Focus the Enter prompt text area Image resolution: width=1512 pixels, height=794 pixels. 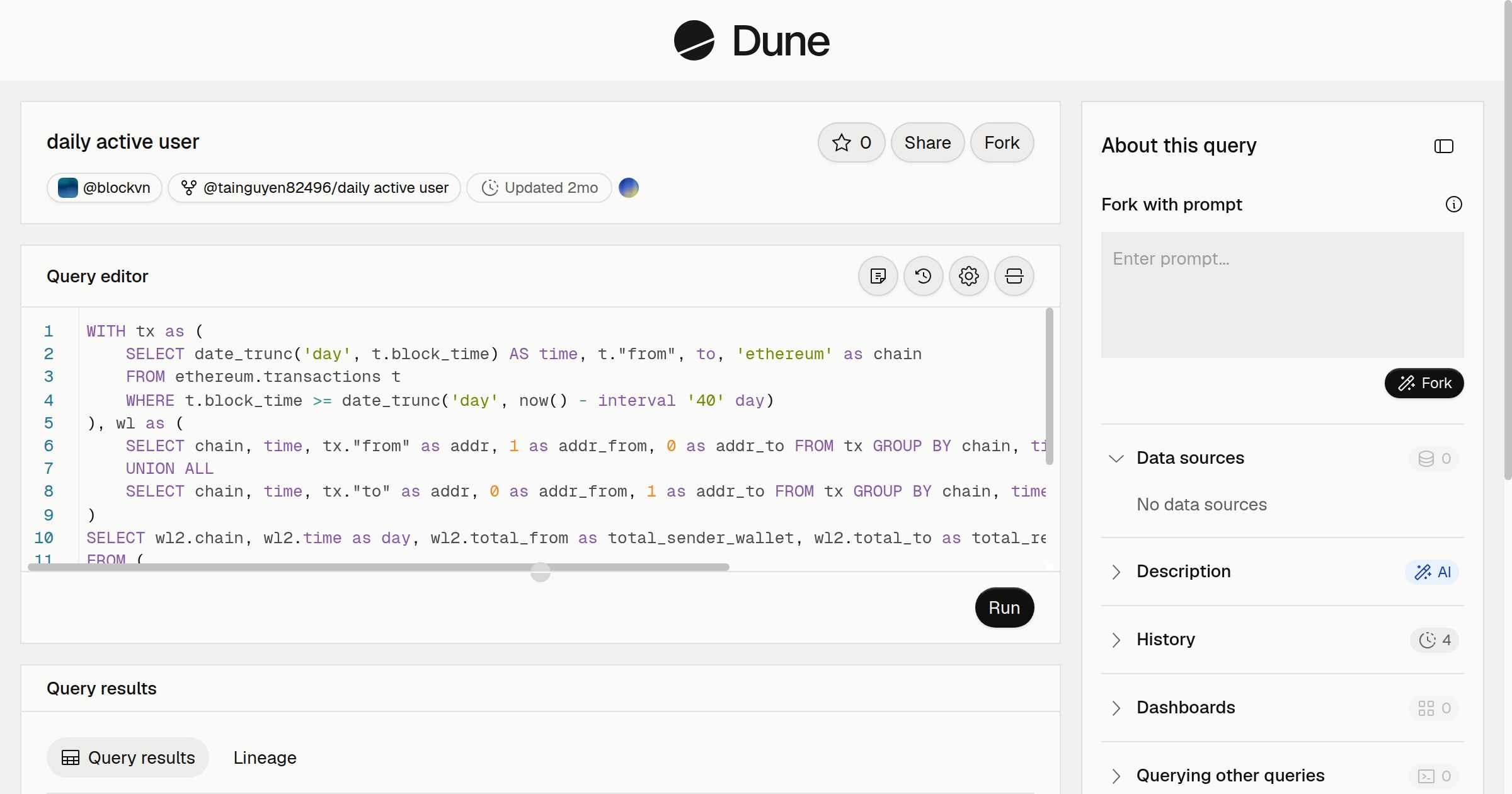pos(1282,295)
